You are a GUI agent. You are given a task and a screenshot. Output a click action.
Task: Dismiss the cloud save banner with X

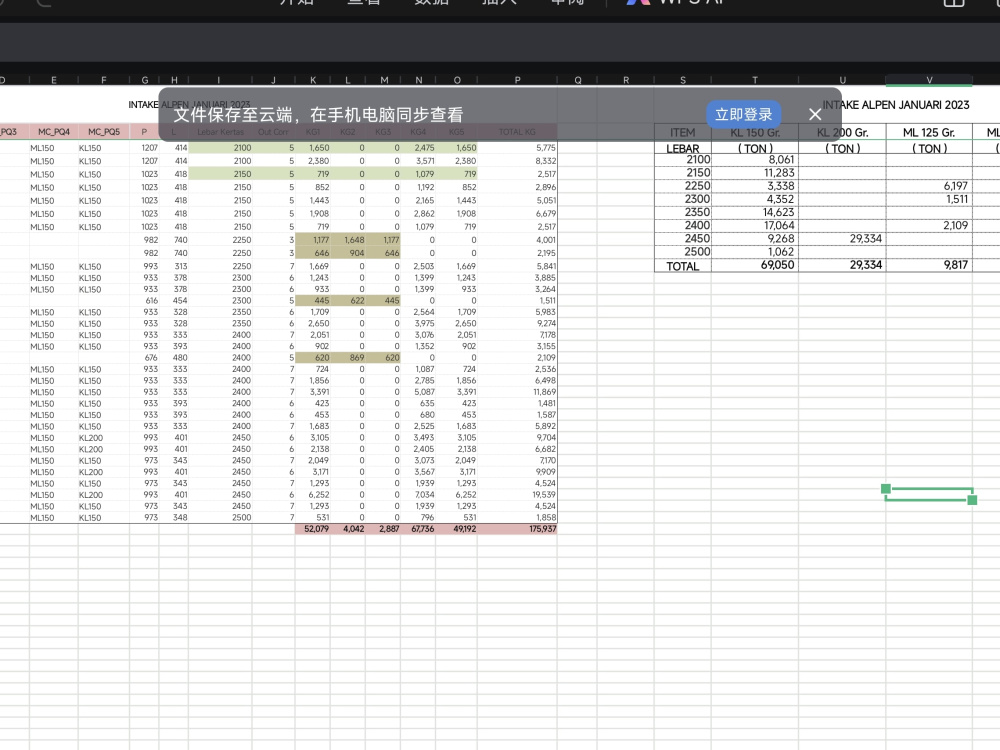(814, 114)
